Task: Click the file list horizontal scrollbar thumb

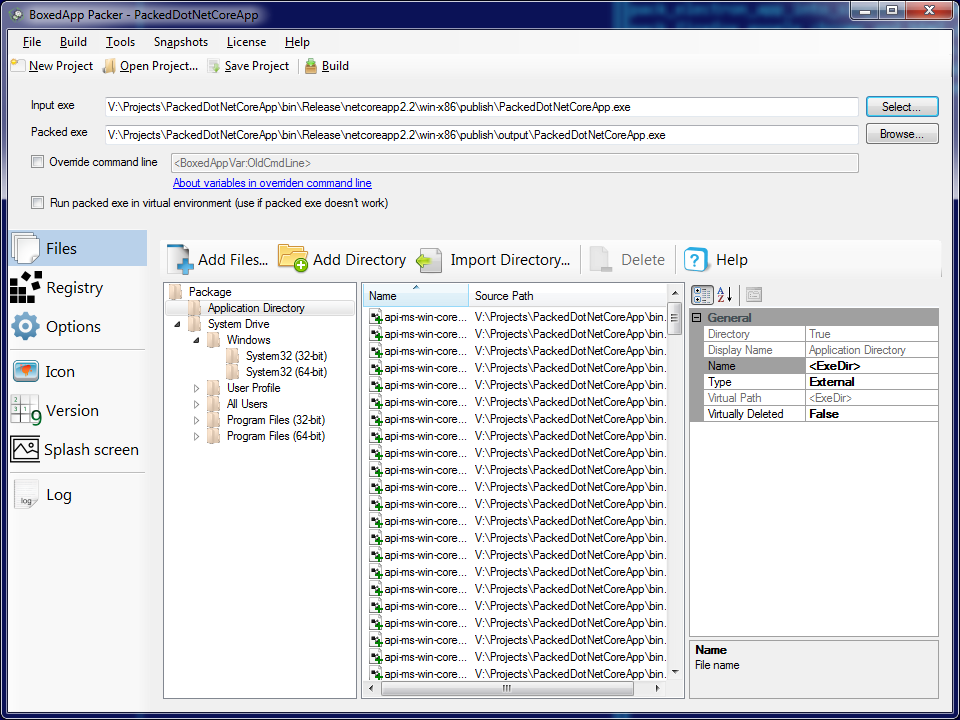Action: click(x=507, y=688)
